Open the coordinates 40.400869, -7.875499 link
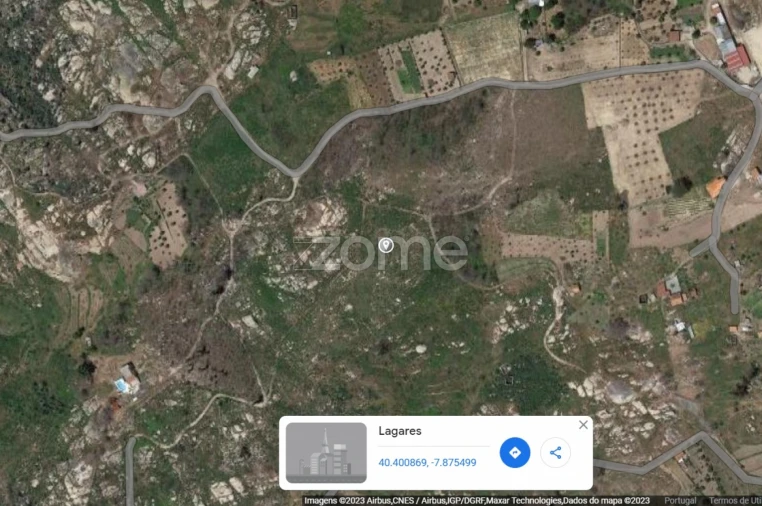The width and height of the screenshot is (762, 506). tap(427, 462)
